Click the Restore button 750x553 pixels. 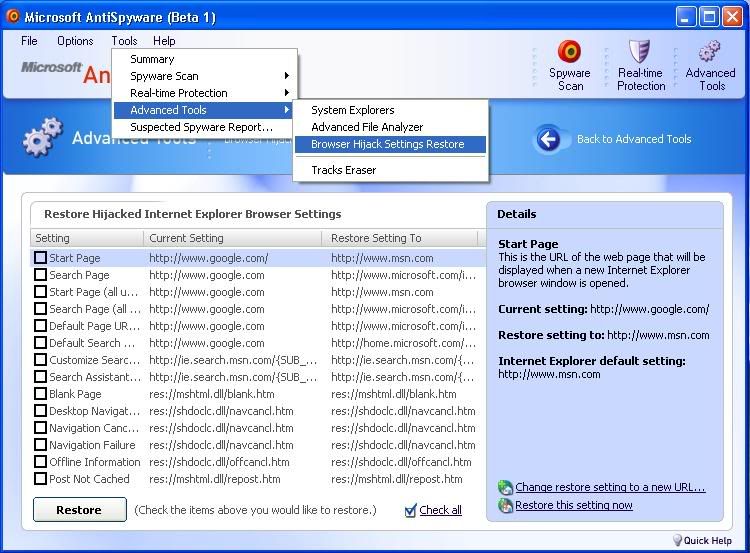coord(79,510)
